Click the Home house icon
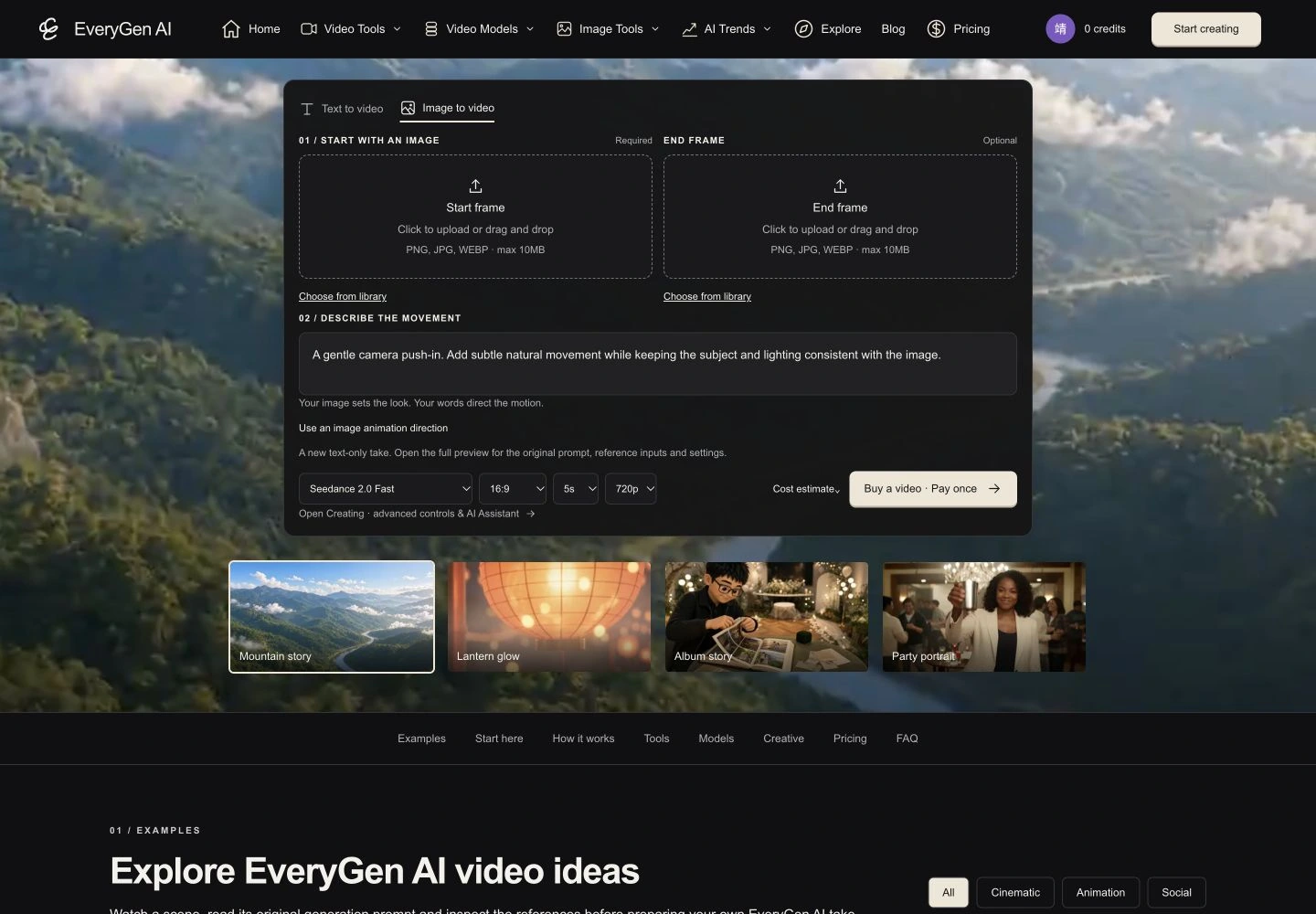1316x914 pixels. coord(231,29)
